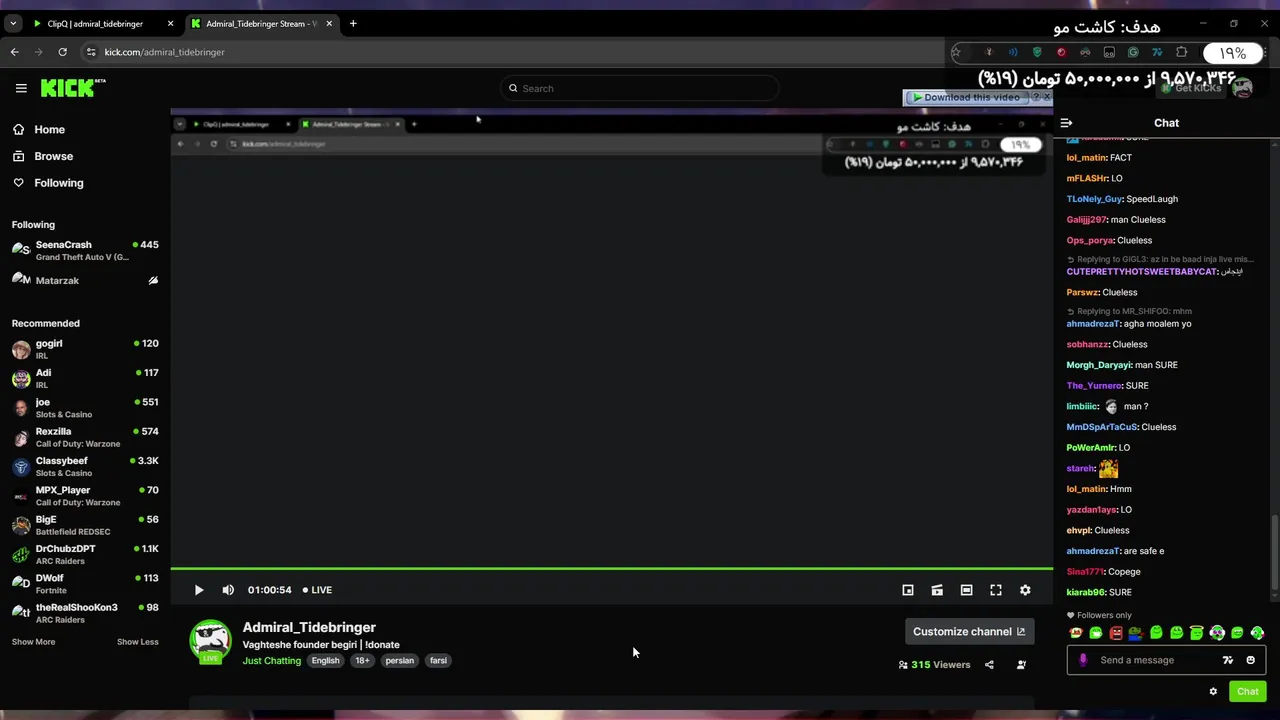Enable mini player mode in the player bar

908,590
